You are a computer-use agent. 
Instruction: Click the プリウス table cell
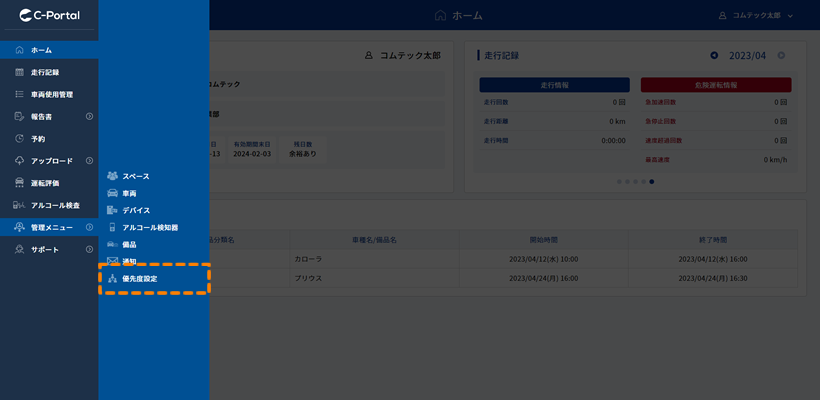(374, 279)
